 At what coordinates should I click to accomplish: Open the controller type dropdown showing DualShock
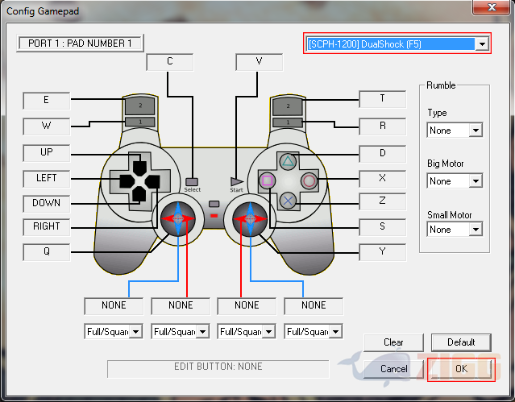pyautogui.click(x=397, y=44)
